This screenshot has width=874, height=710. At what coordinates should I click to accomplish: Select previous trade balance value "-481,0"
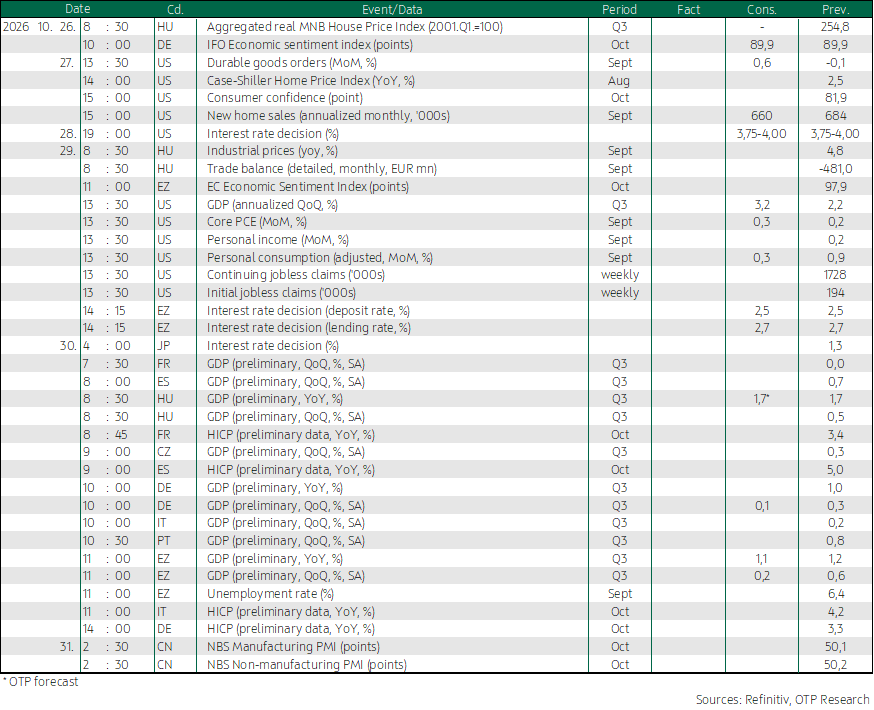tap(835, 168)
